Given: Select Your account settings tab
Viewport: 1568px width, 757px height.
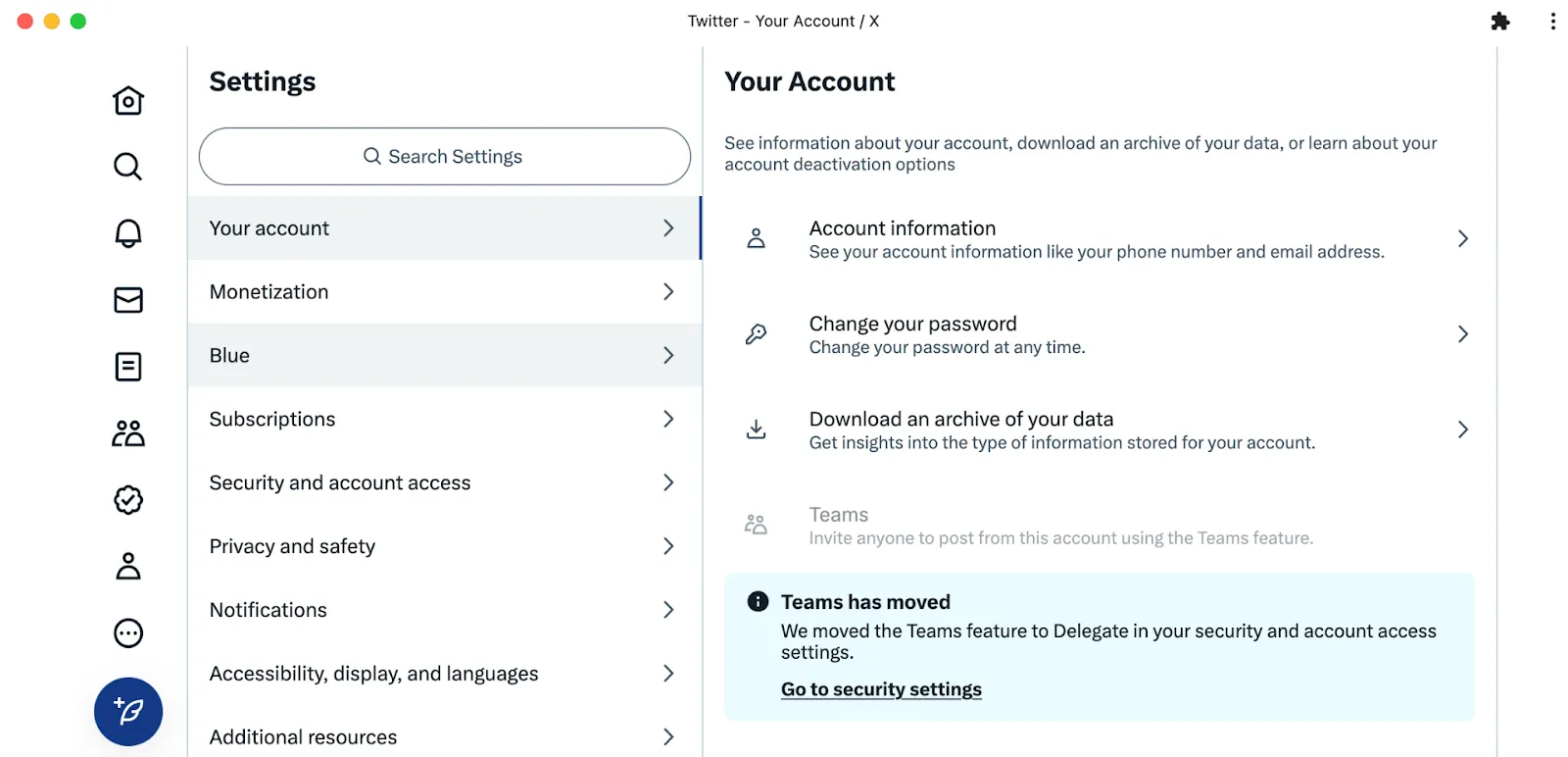Looking at the screenshot, I should click(445, 227).
